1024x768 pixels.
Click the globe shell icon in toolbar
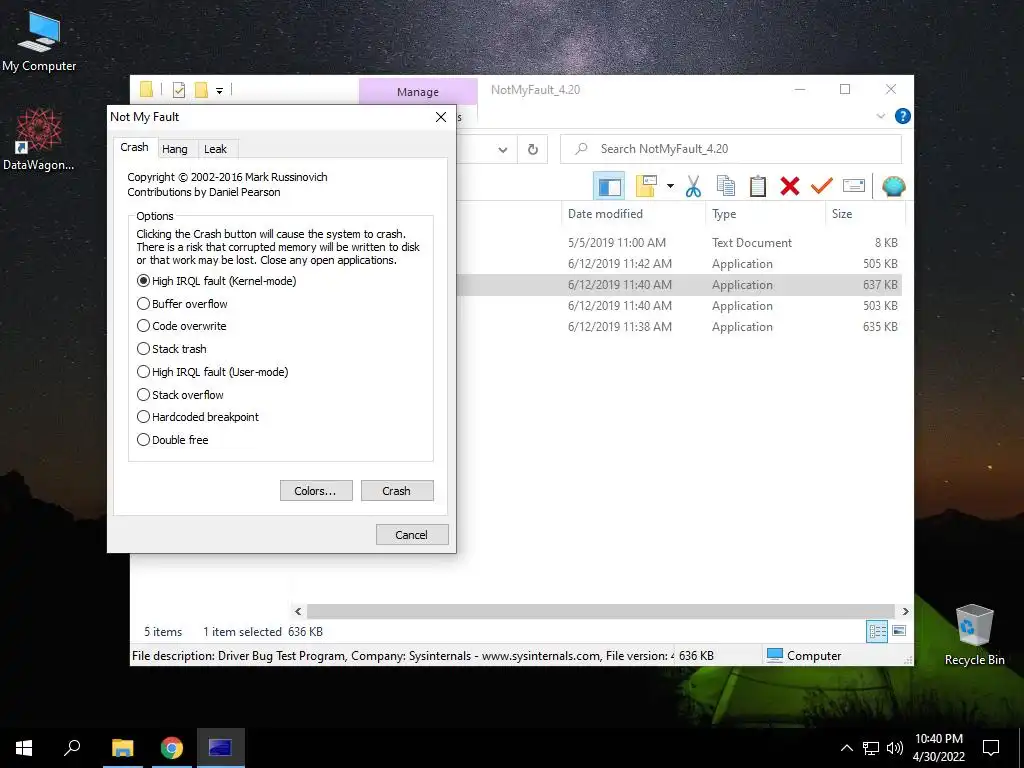point(893,187)
